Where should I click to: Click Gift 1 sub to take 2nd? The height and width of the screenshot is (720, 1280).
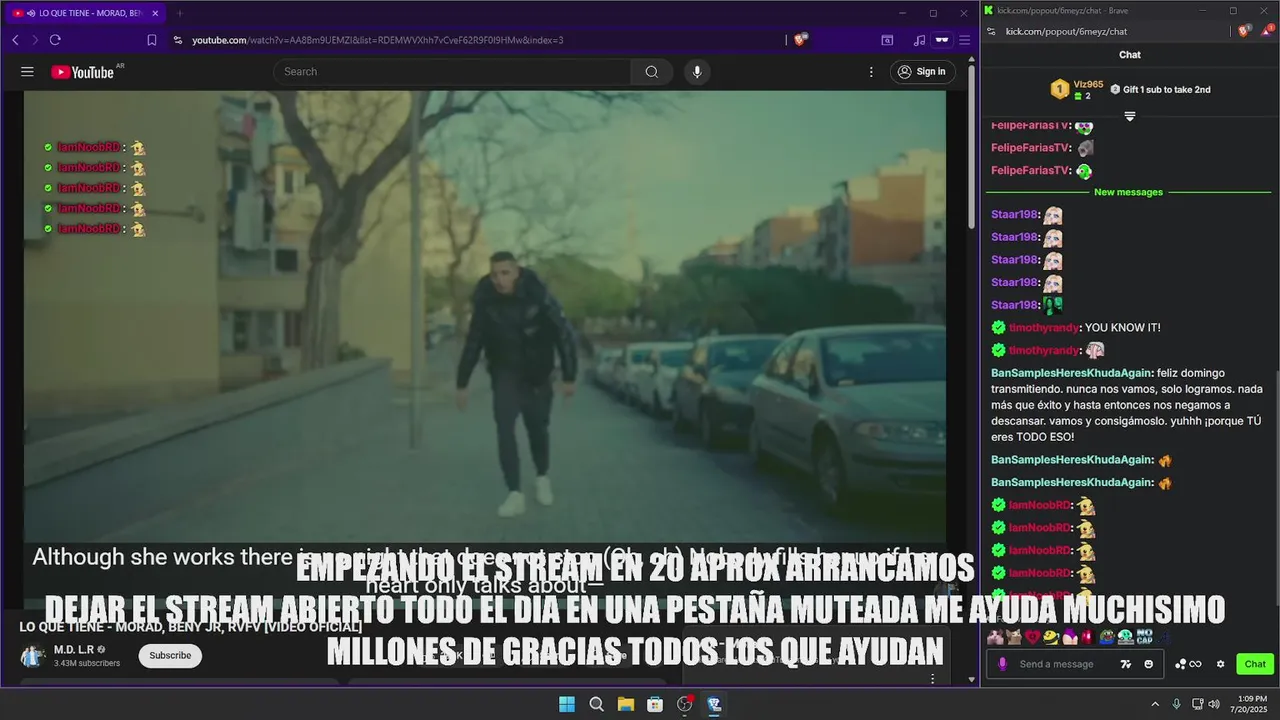click(x=1160, y=90)
